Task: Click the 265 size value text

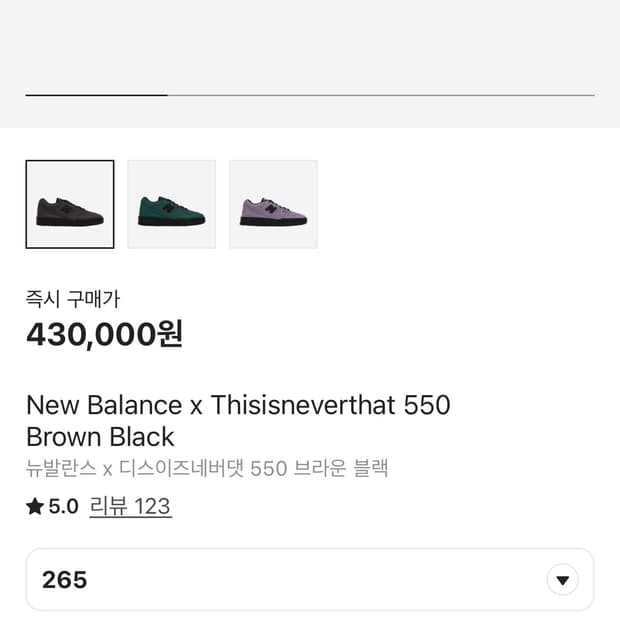Action: click(64, 580)
